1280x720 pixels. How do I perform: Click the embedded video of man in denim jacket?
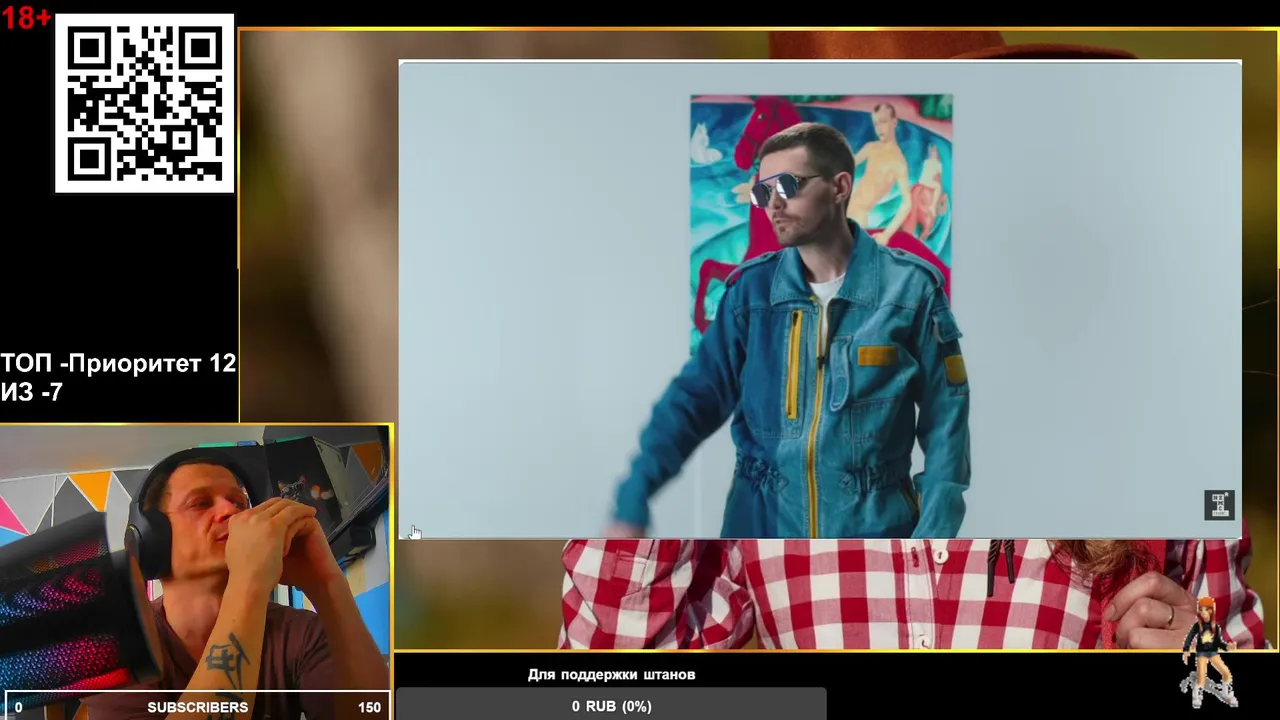[x=820, y=300]
